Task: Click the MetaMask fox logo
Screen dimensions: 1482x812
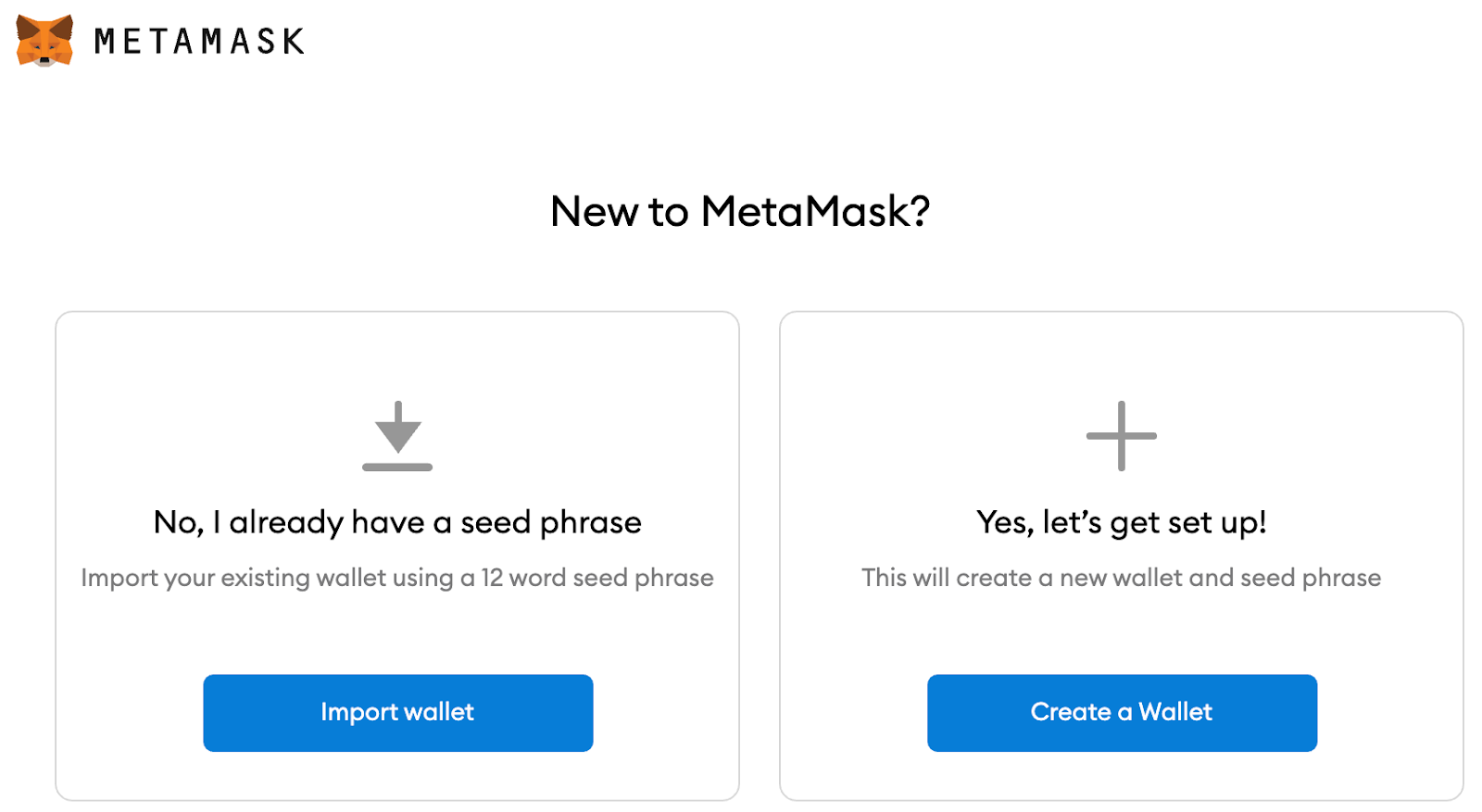Action: click(x=44, y=41)
